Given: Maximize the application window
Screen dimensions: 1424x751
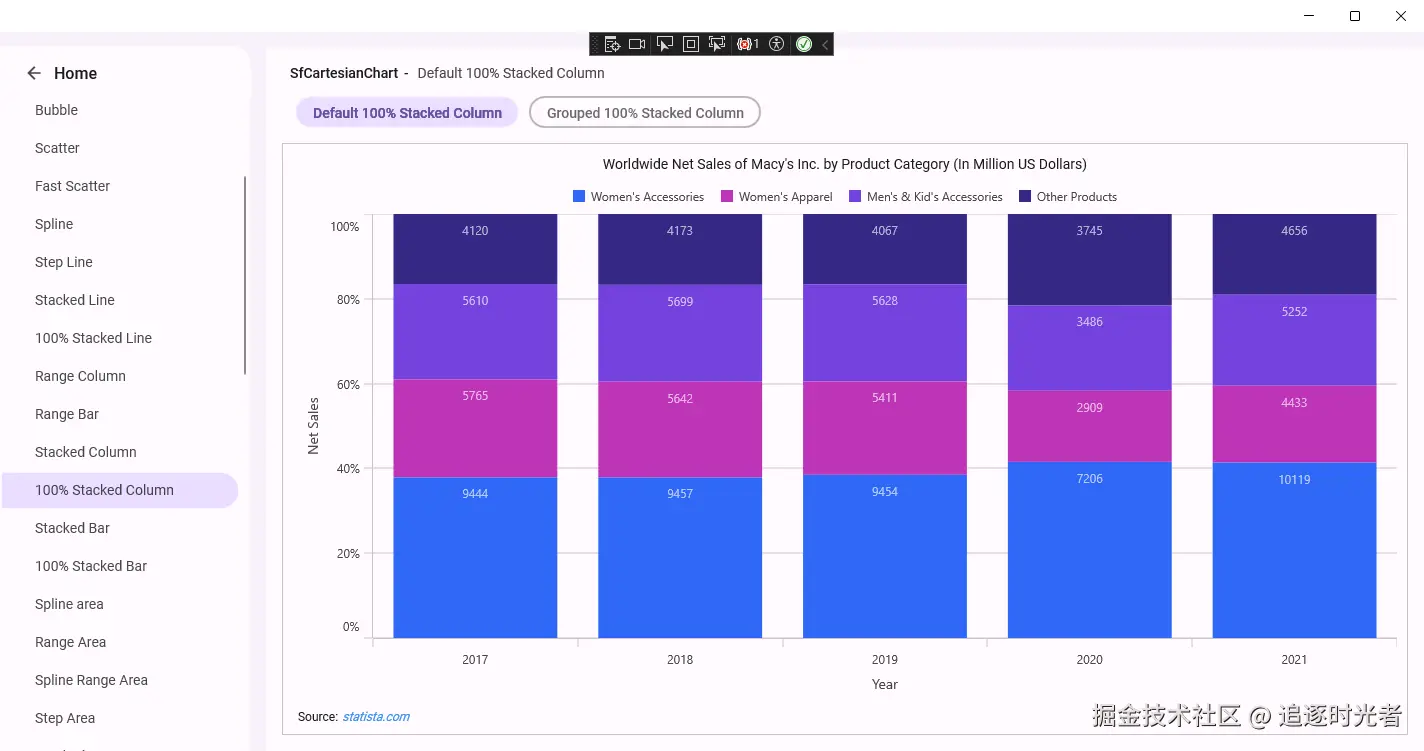Looking at the screenshot, I should (x=1355, y=16).
